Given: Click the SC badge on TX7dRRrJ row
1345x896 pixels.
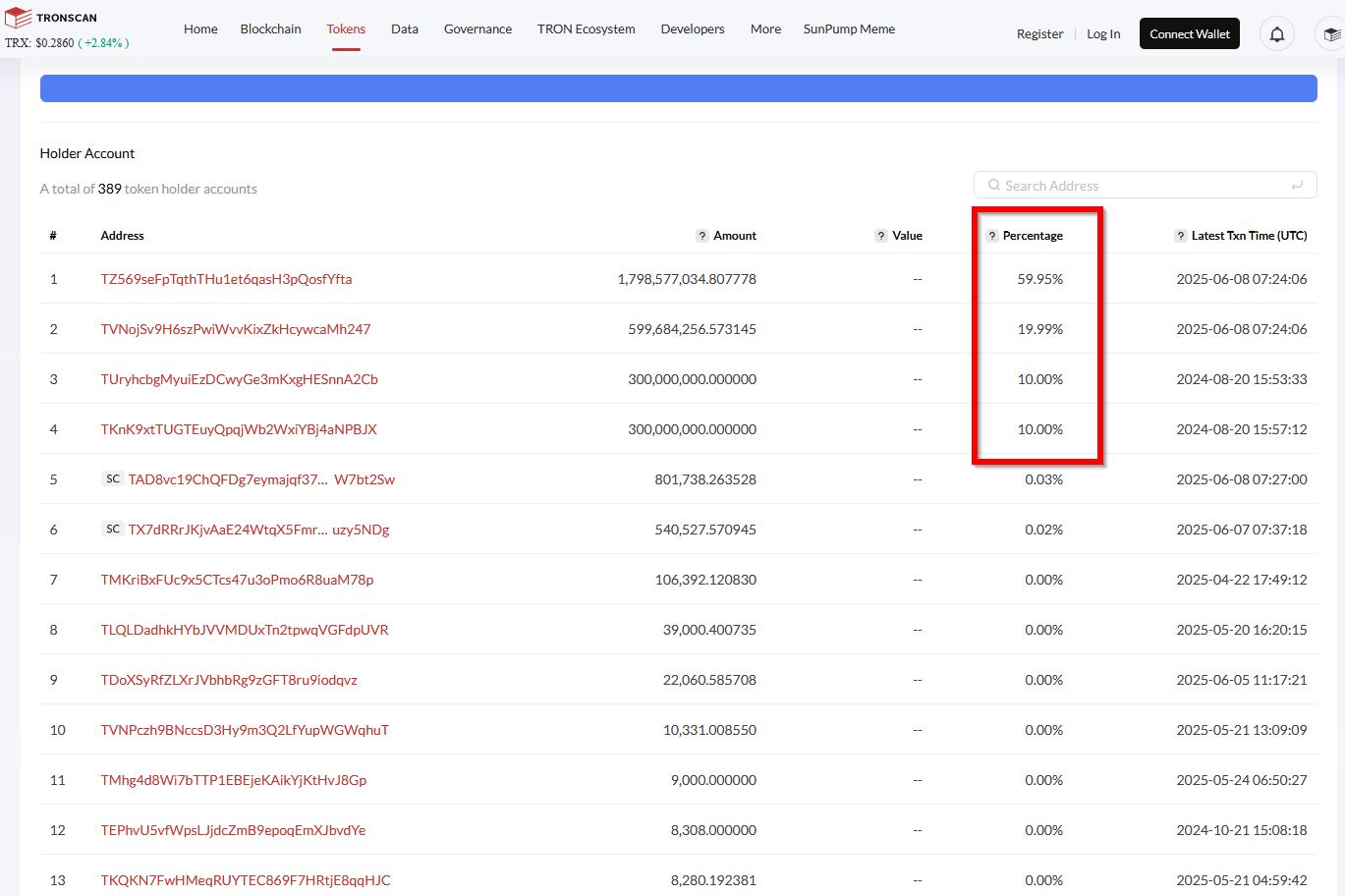Looking at the screenshot, I should [113, 529].
